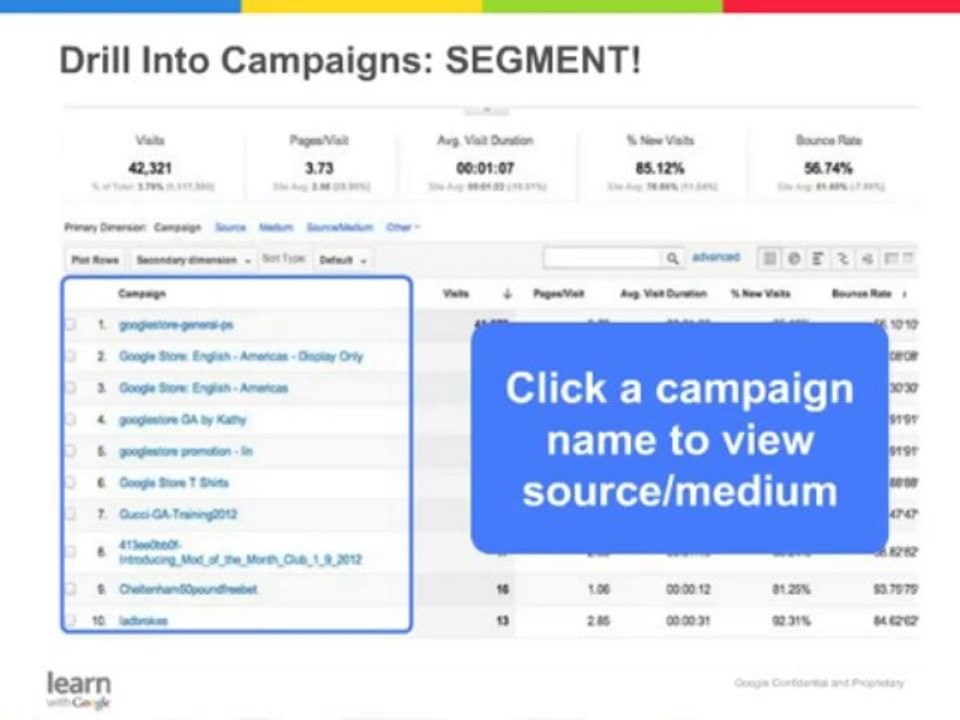The width and height of the screenshot is (960, 720).
Task: Tick checkbox for Introducing_Mod_of_the_Month_Club row
Action: [x=70, y=552]
